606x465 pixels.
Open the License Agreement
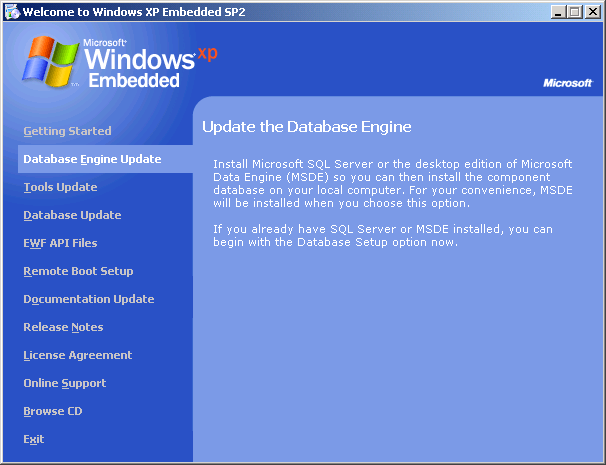(78, 355)
